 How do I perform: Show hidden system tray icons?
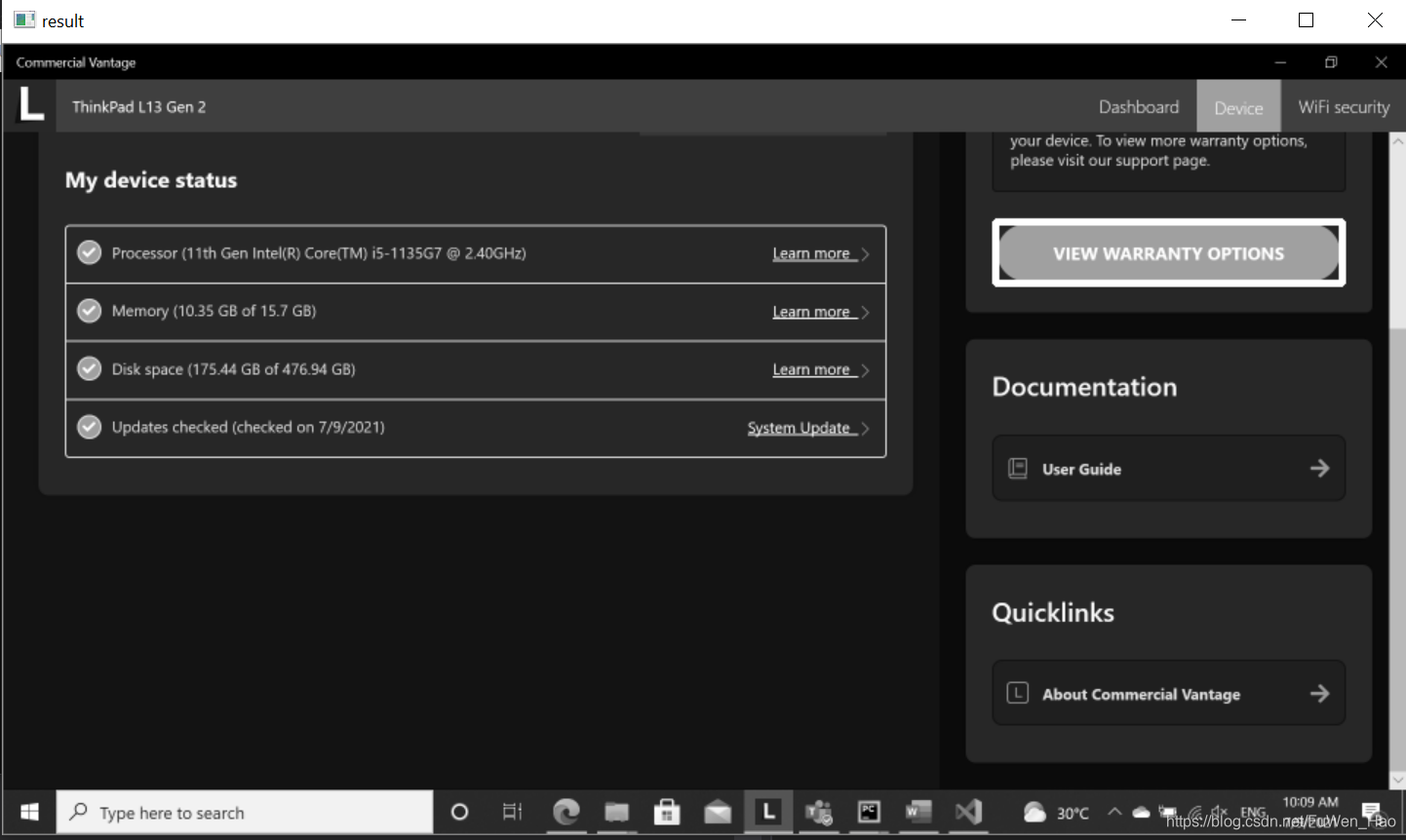1114,812
